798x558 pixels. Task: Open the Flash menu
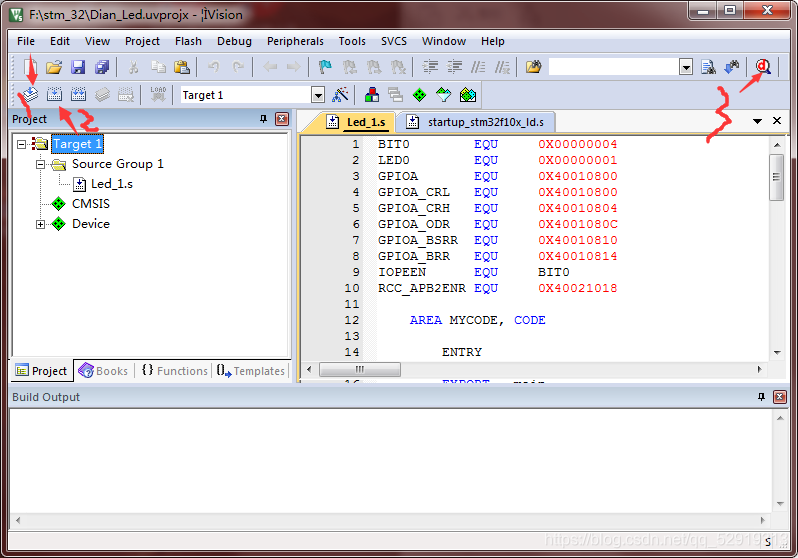(188, 41)
